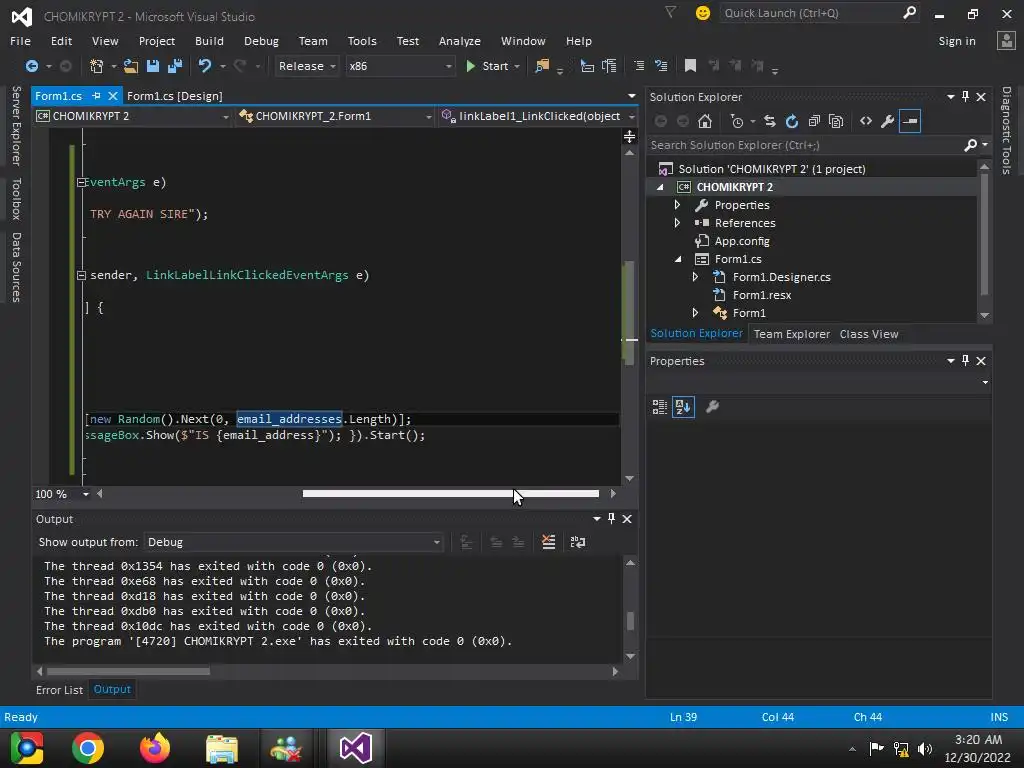This screenshot has height=768, width=1024.
Task: Click the Uncomment selected lines icon
Action: [x=661, y=66]
